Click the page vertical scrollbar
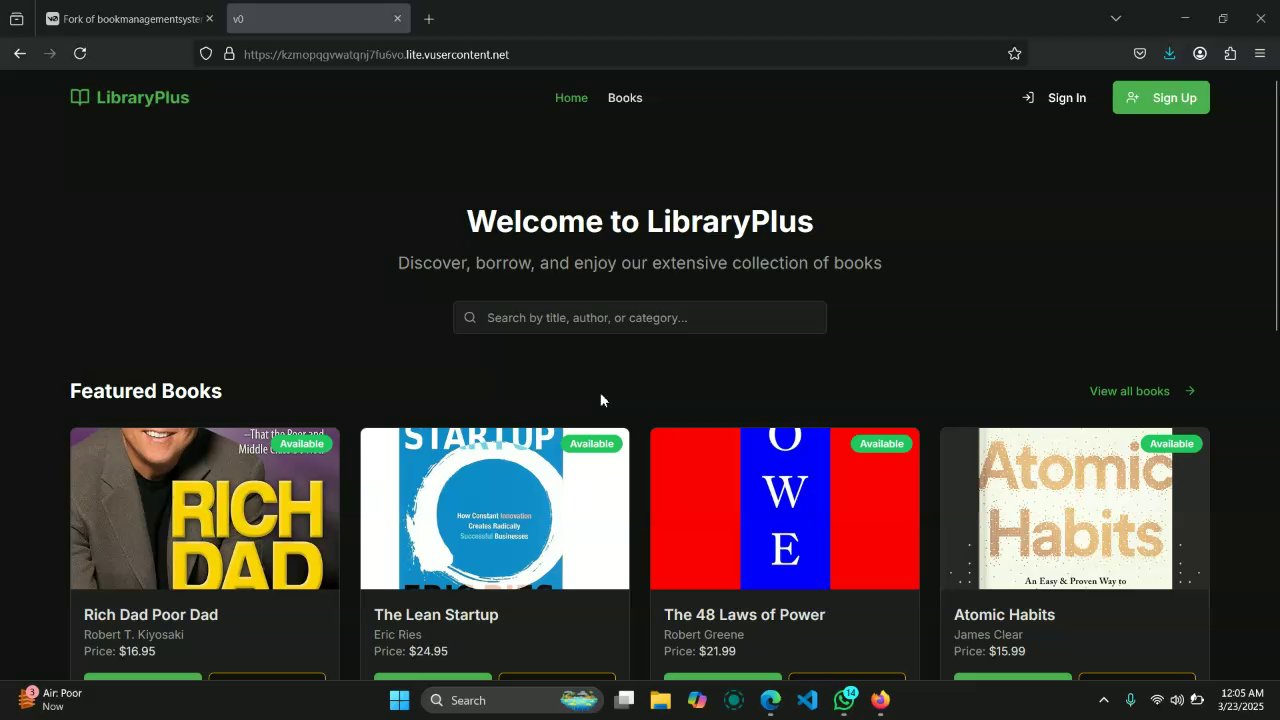 (1276, 205)
